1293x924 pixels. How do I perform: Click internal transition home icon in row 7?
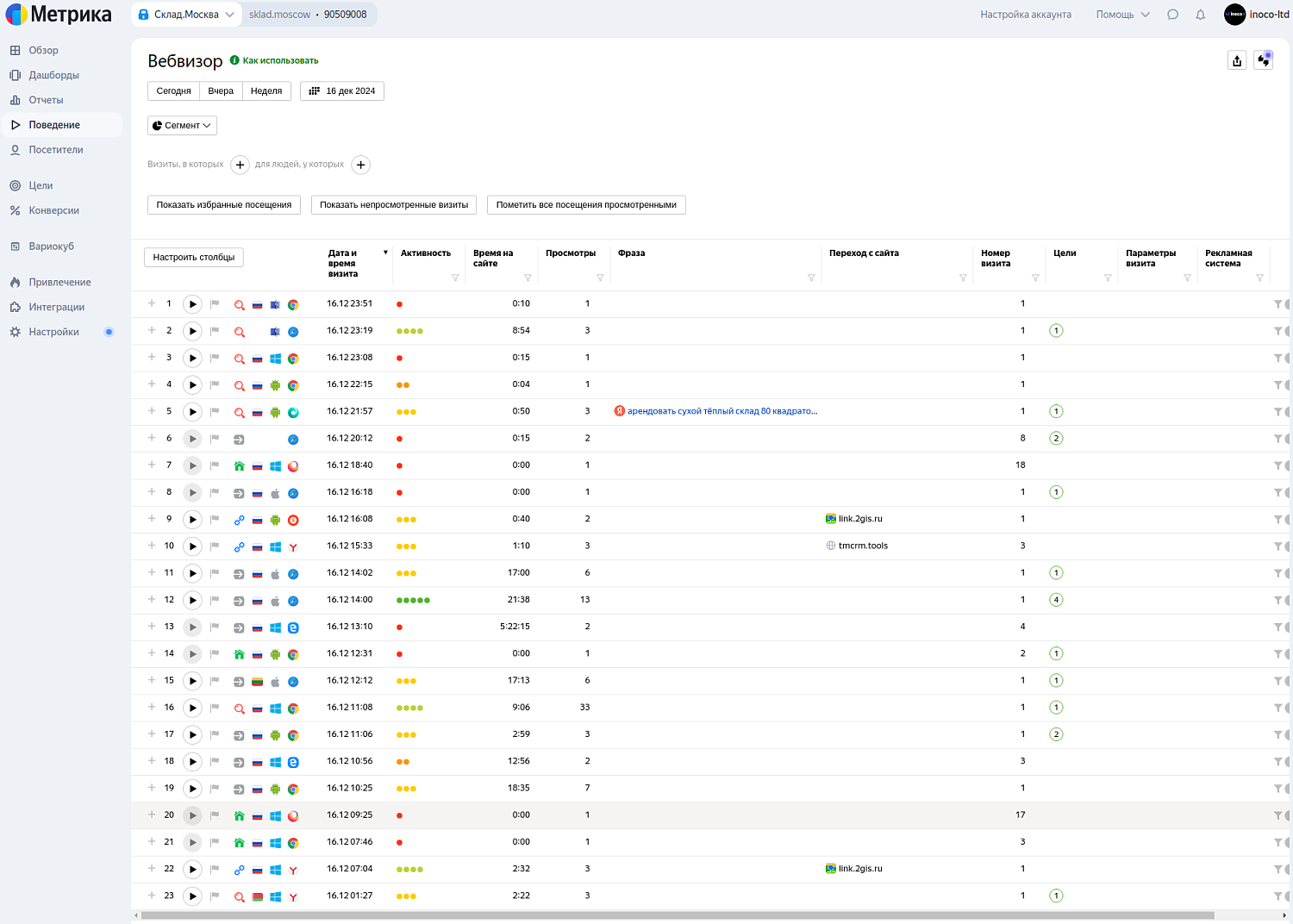(240, 466)
